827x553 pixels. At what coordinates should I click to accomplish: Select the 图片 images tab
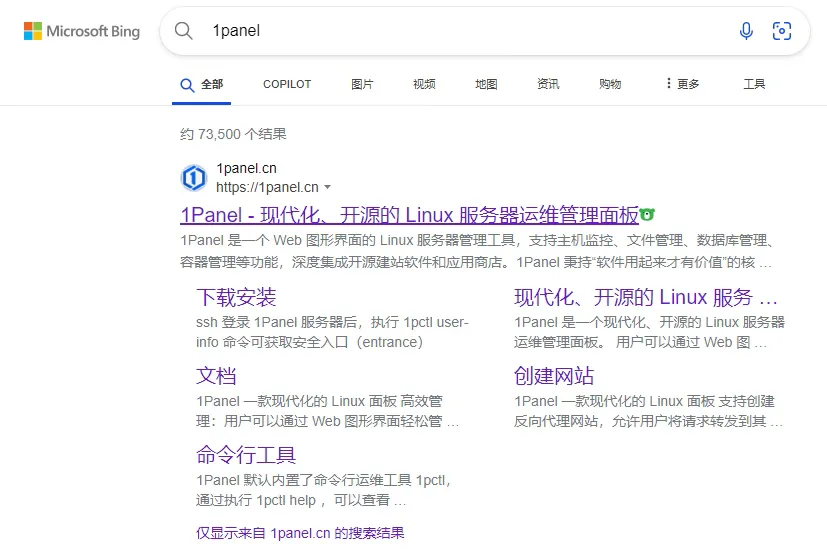pos(362,84)
